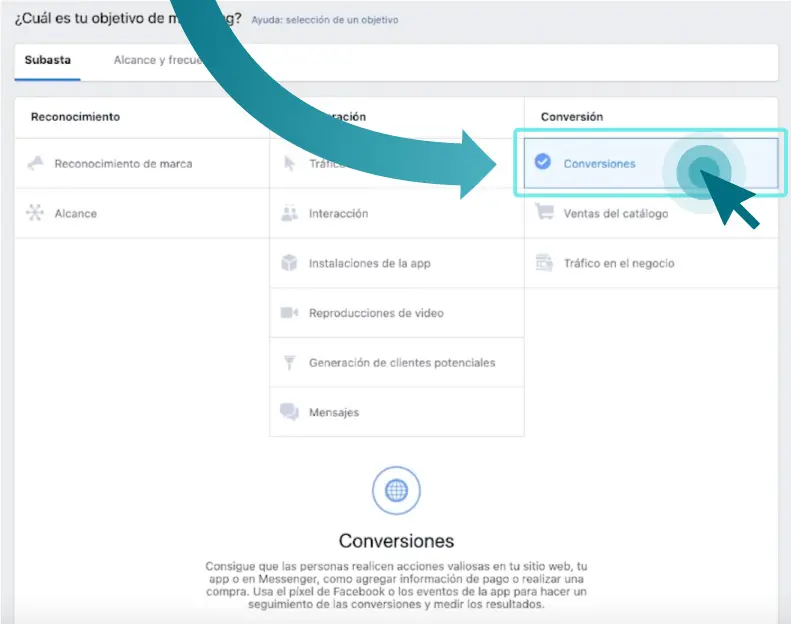Viewport: 791px width, 624px height.
Task: Select Generación de clientes potenciales
Action: (x=402, y=363)
